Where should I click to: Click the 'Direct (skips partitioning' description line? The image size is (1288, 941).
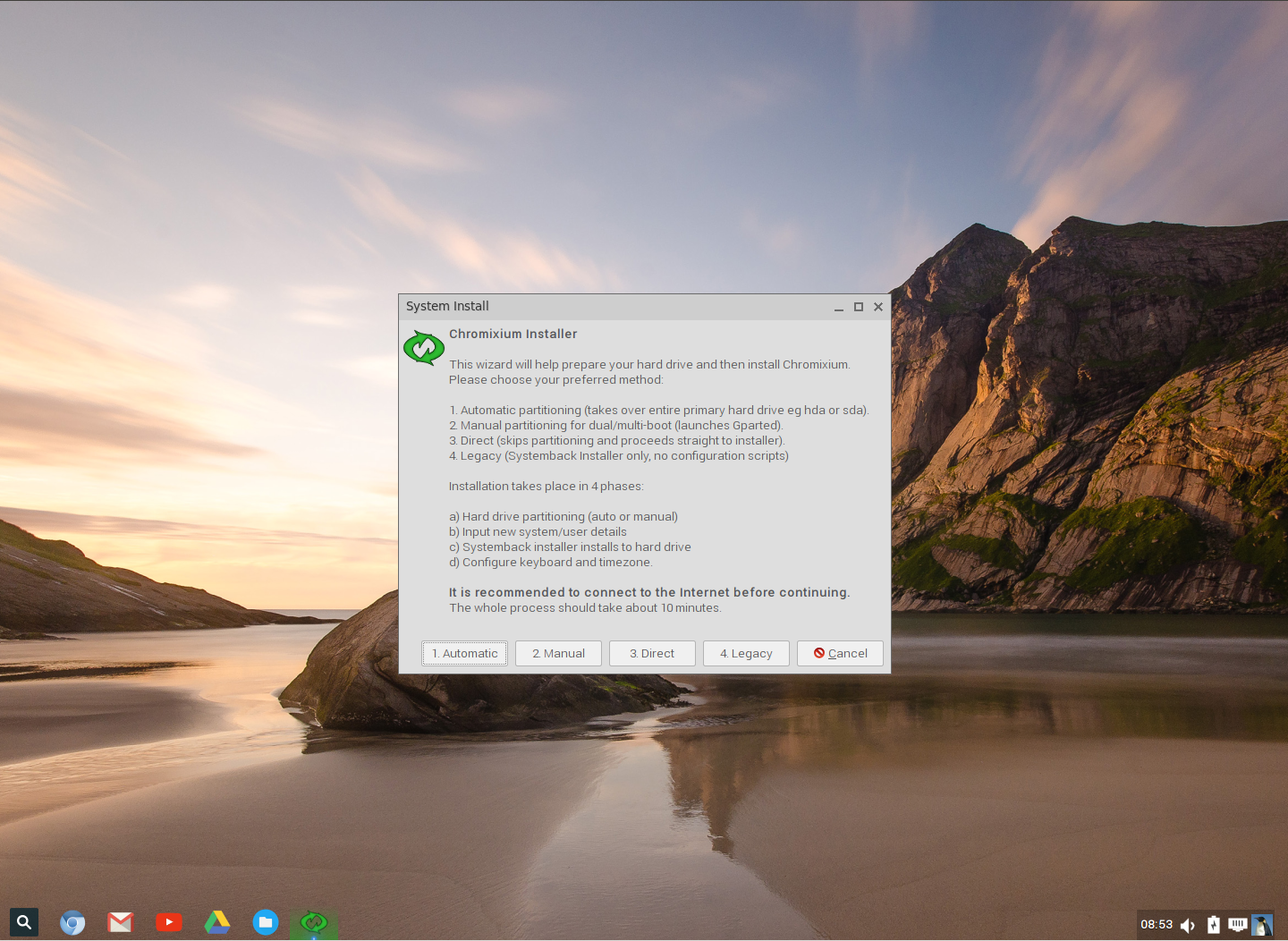click(617, 441)
